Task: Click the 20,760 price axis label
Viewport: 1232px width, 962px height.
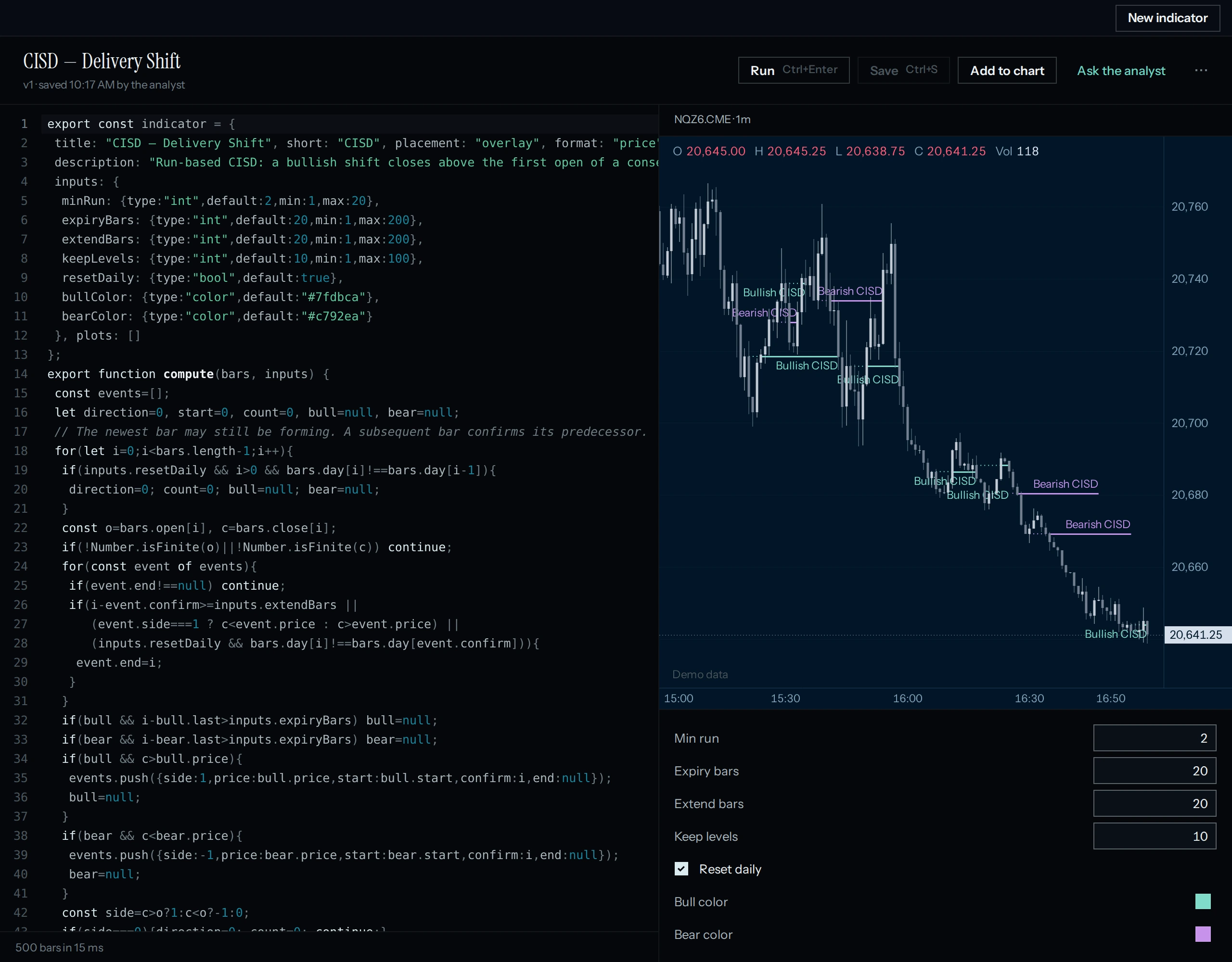Action: 1189,206
